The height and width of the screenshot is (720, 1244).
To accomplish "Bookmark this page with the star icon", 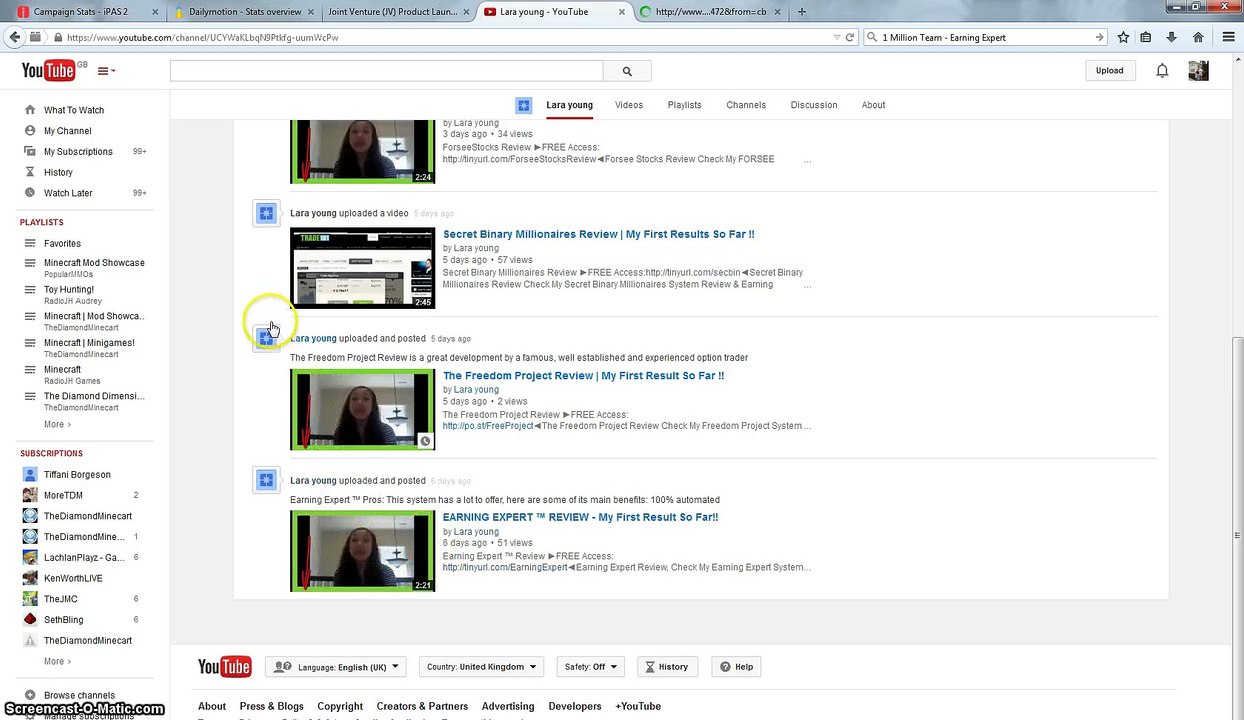I will point(1123,37).
